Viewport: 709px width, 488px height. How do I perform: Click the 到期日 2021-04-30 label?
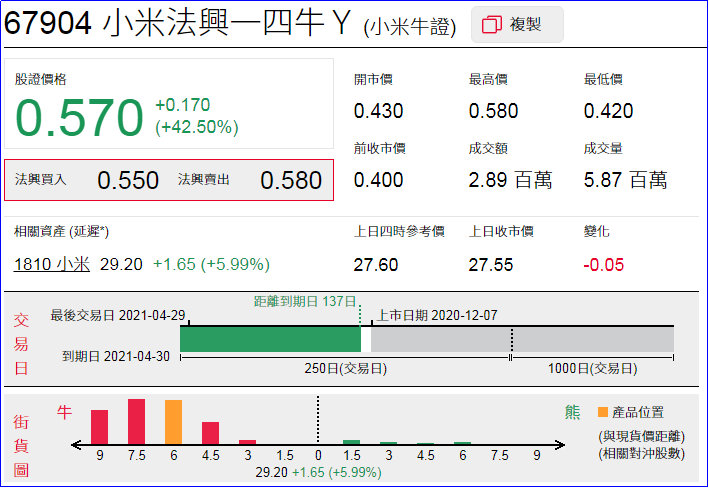point(116,356)
